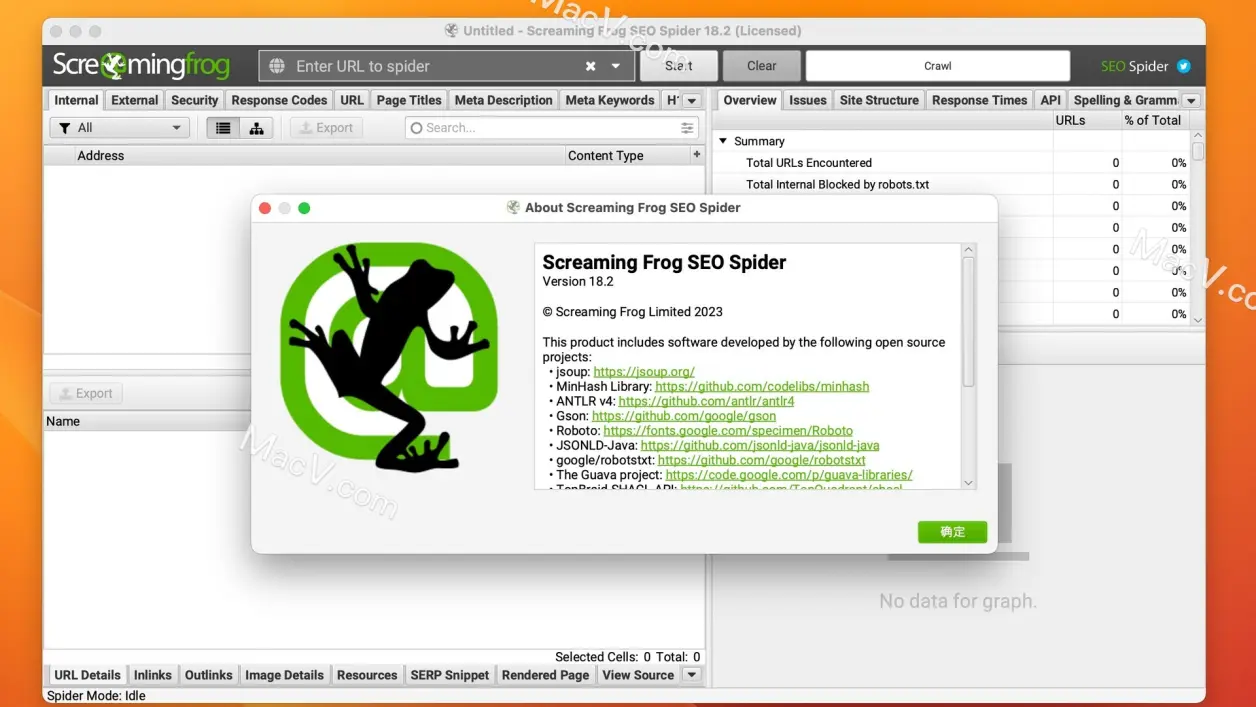Switch to the Page Titles tab
Image resolution: width=1256 pixels, height=707 pixels.
(x=409, y=100)
